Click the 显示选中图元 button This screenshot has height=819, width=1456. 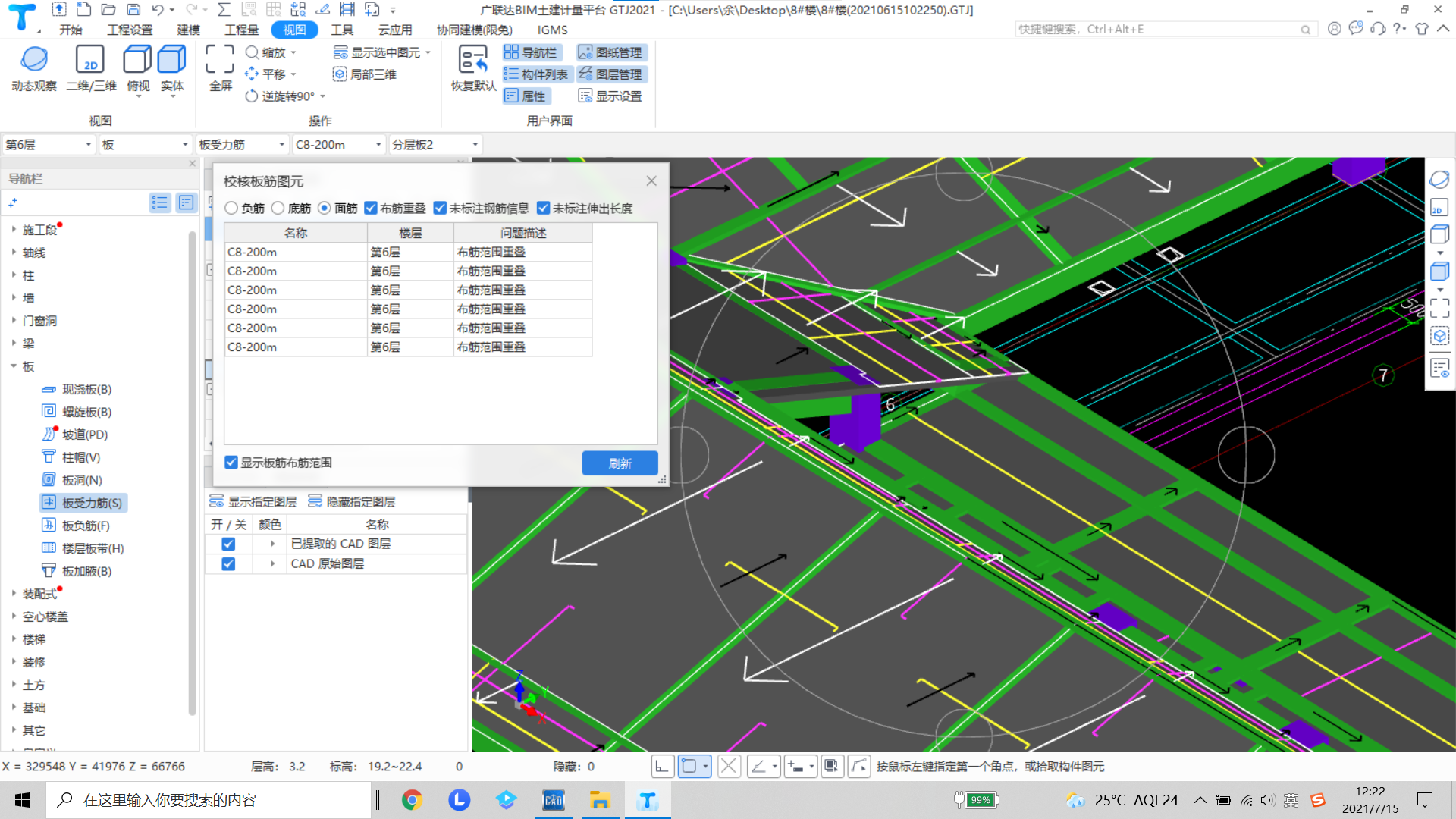pos(383,52)
